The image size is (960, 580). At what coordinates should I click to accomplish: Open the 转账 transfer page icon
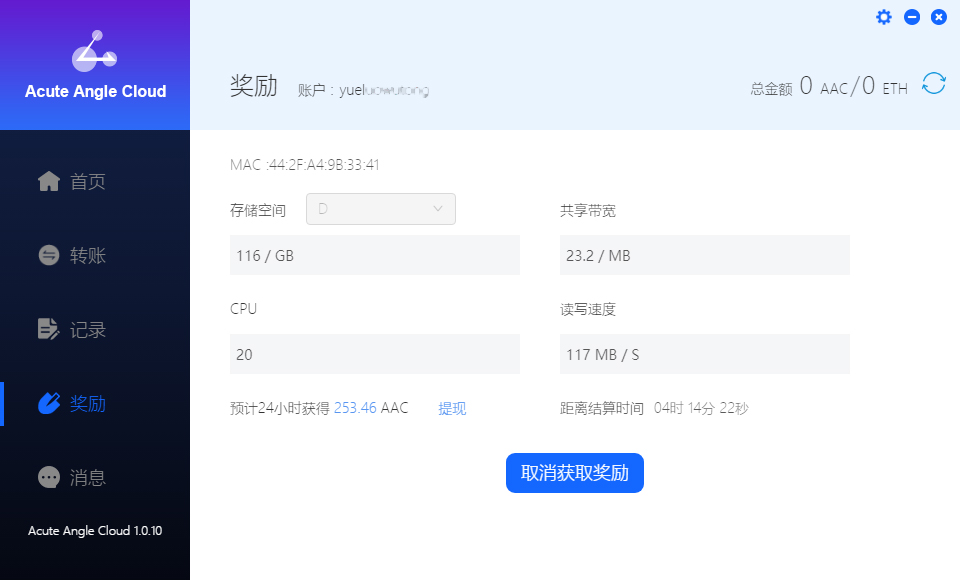pyautogui.click(x=48, y=255)
